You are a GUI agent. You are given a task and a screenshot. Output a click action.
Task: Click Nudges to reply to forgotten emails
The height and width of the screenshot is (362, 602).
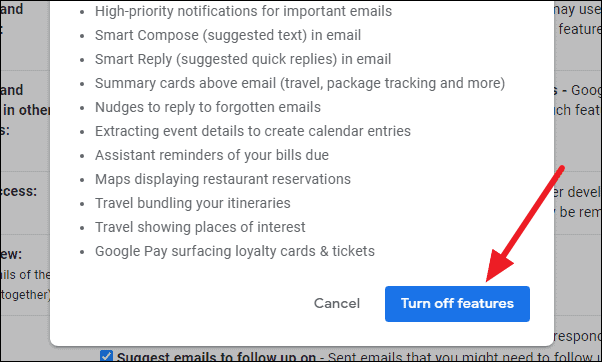[208, 107]
